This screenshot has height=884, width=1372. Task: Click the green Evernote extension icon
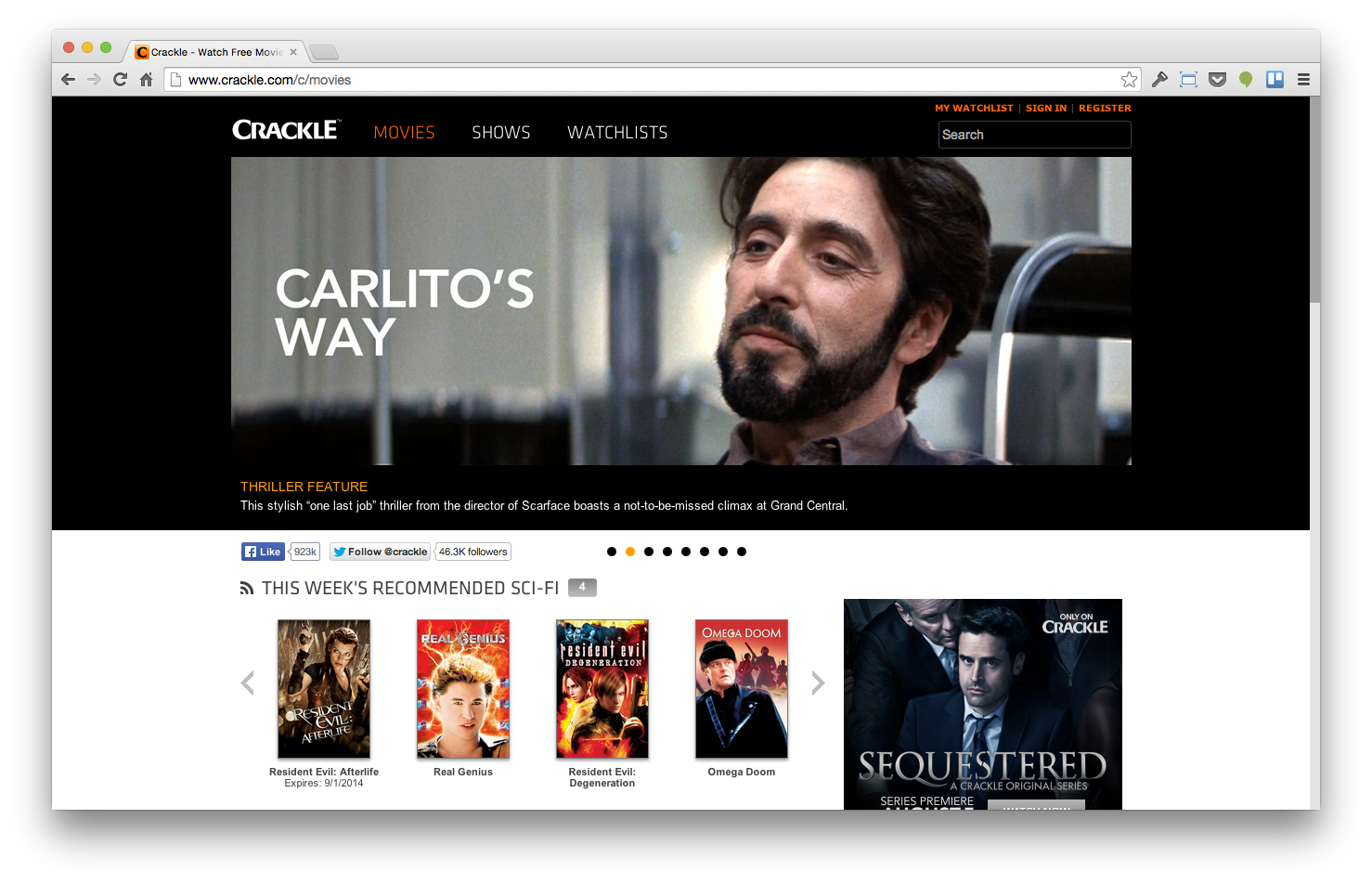[x=1246, y=80]
